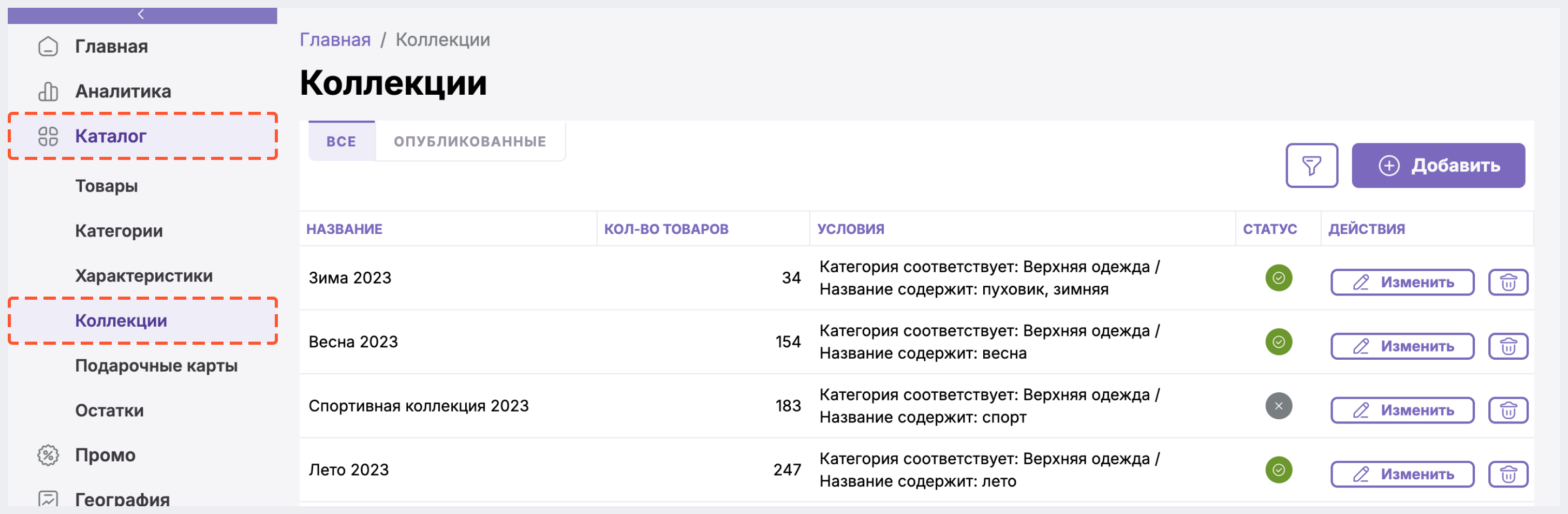This screenshot has height=514, width=1568.
Task: Click green status icon for Лето 2023
Action: pos(1278,469)
